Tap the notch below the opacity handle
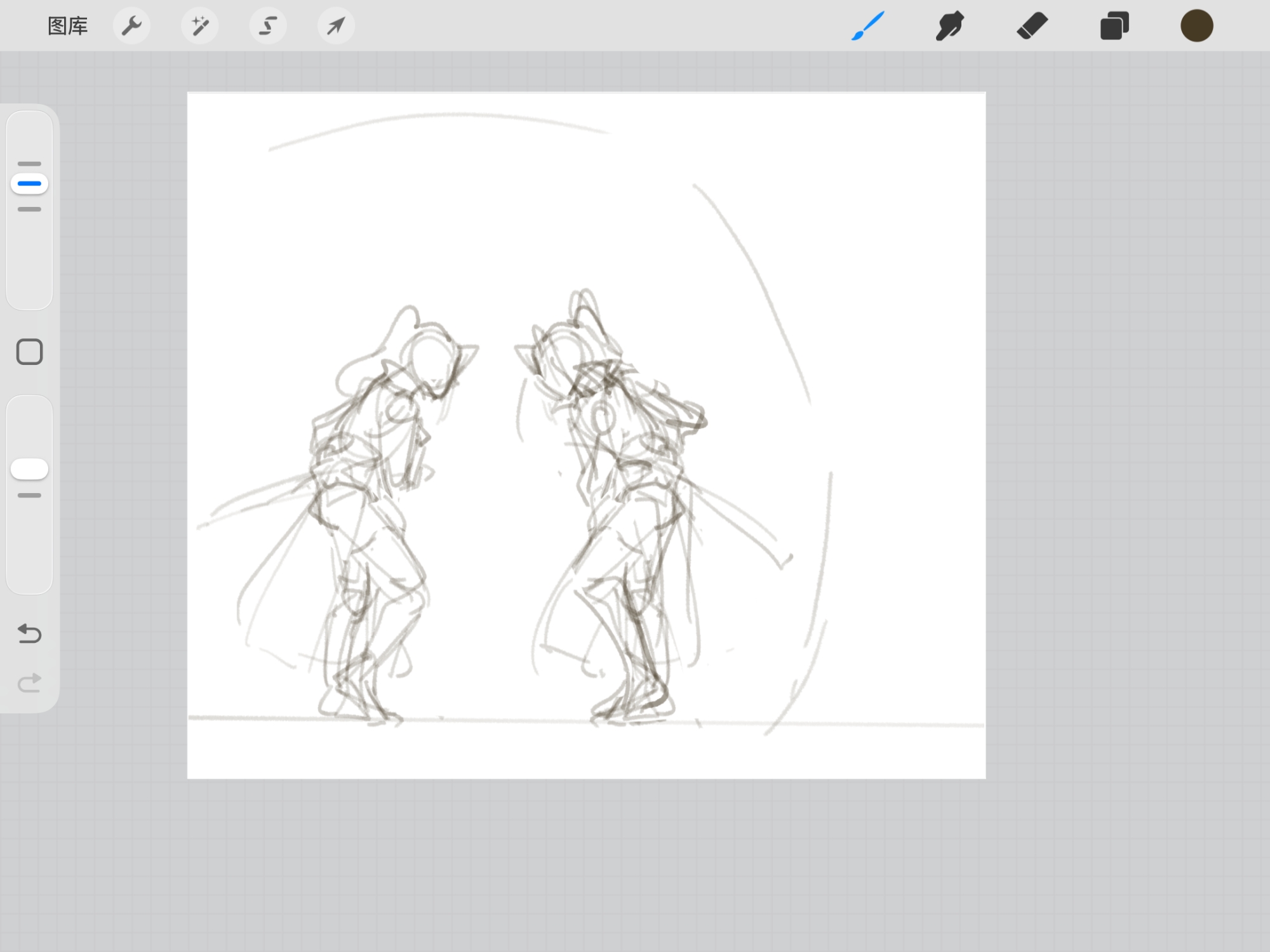Viewport: 1270px width, 952px height. coord(29,495)
